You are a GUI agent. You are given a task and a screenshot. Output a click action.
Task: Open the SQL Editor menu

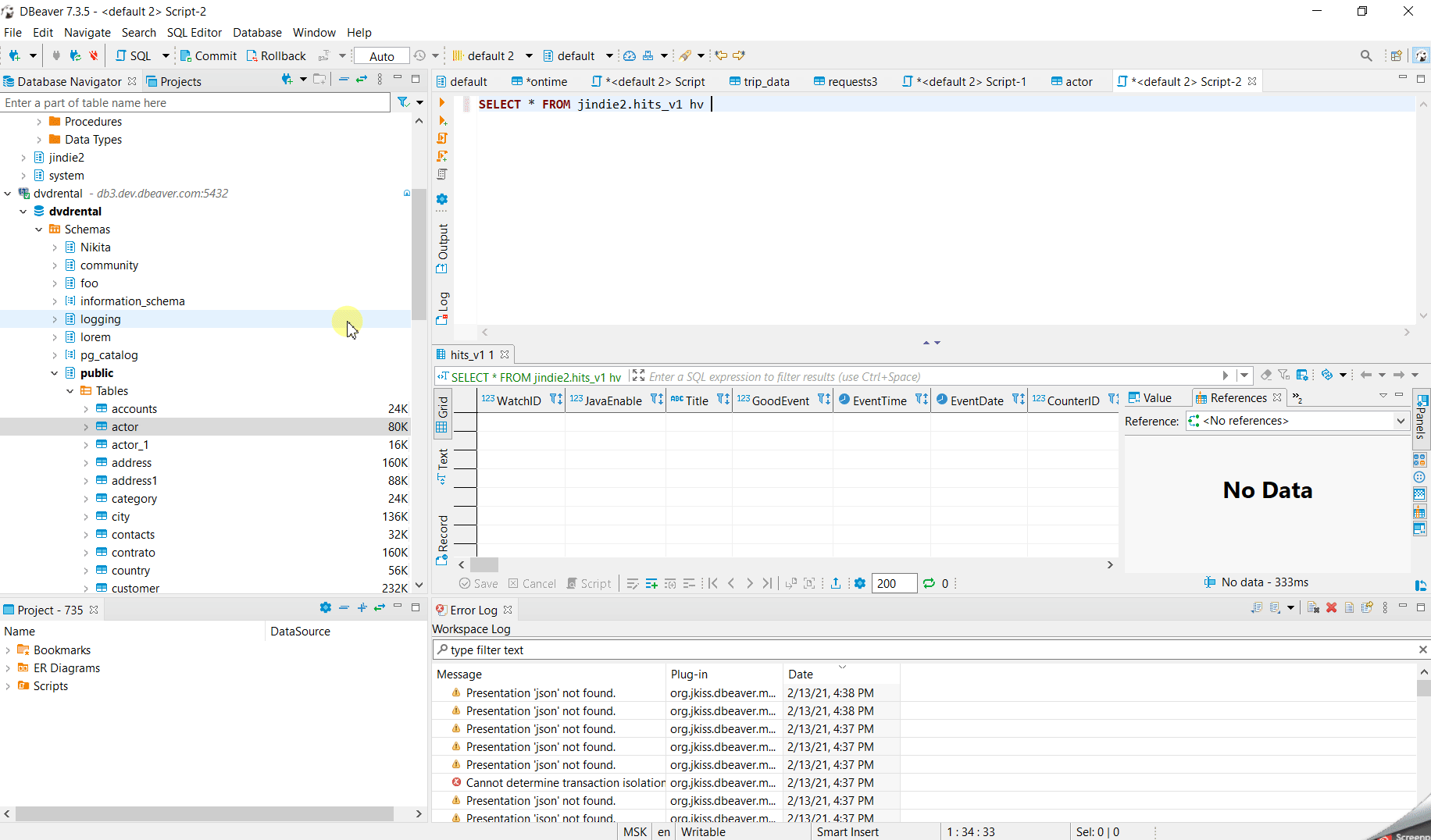point(194,33)
